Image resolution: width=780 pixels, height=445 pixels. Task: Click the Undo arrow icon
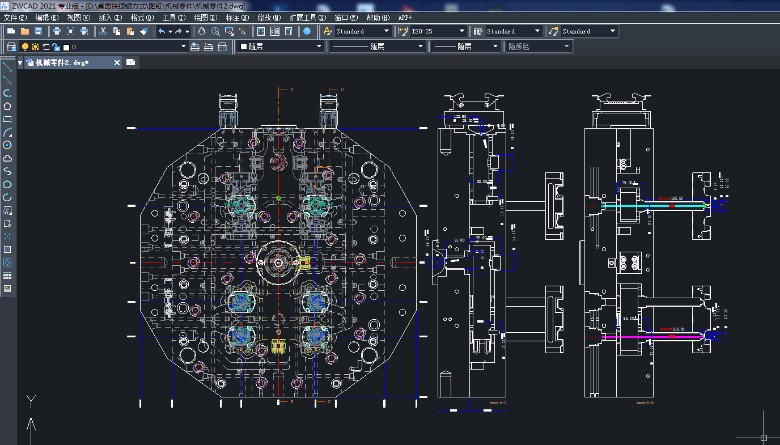162,31
